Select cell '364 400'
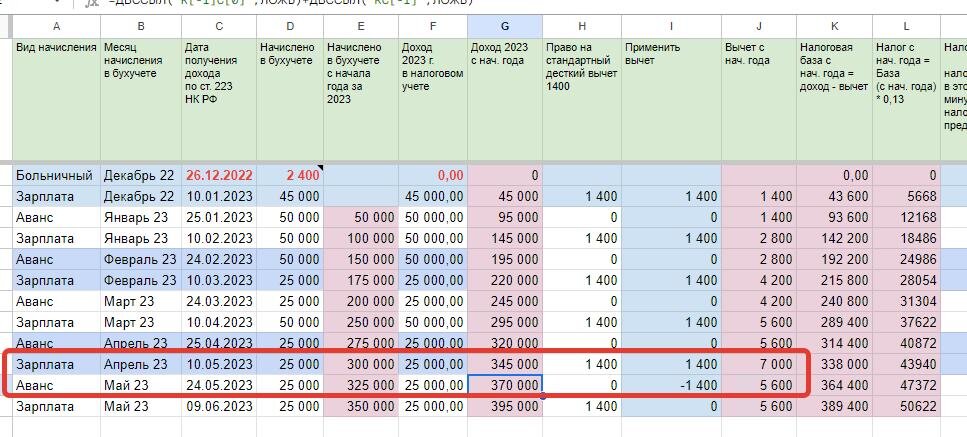 click(834, 385)
